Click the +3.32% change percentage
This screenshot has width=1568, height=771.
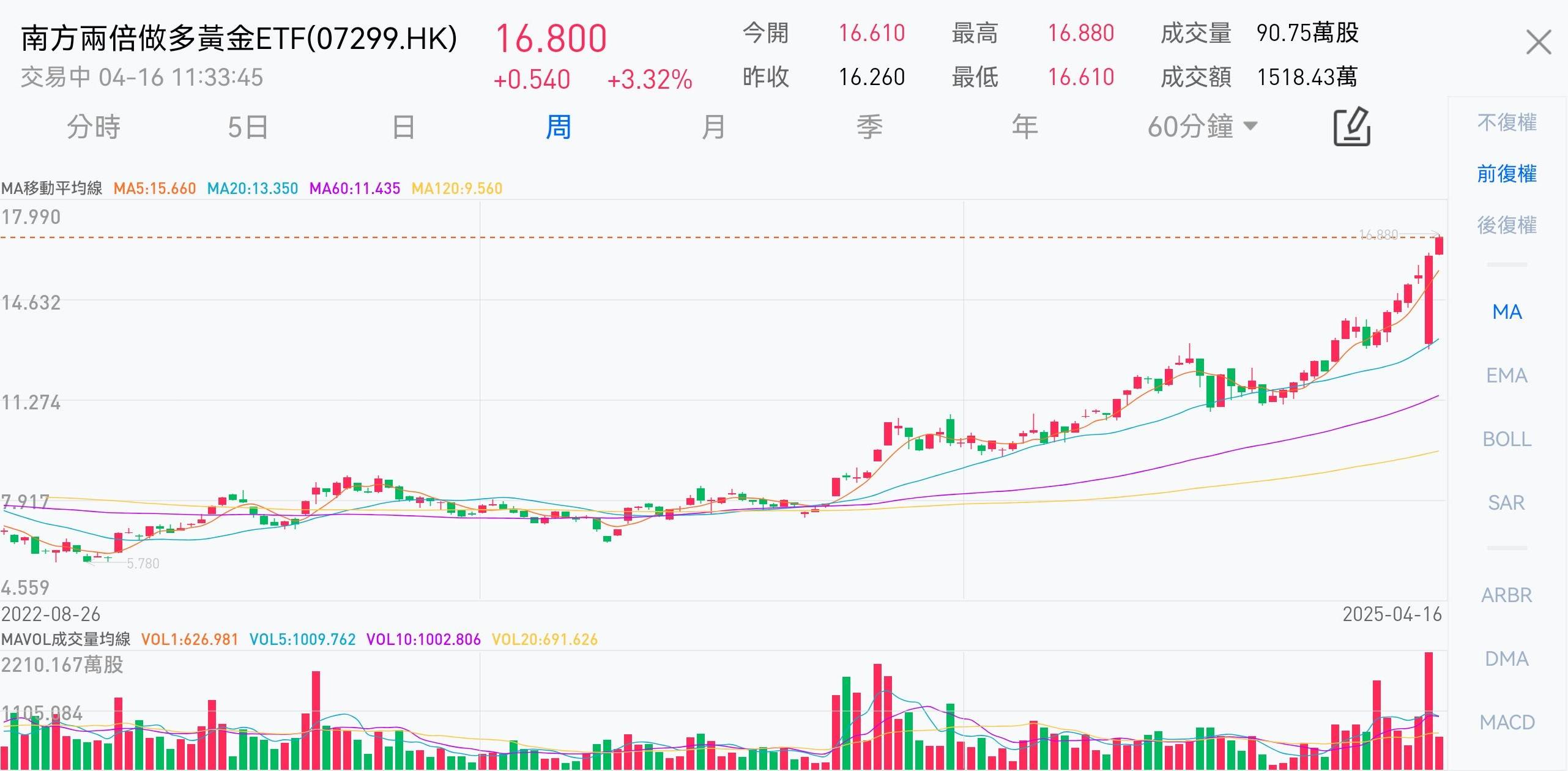point(650,80)
